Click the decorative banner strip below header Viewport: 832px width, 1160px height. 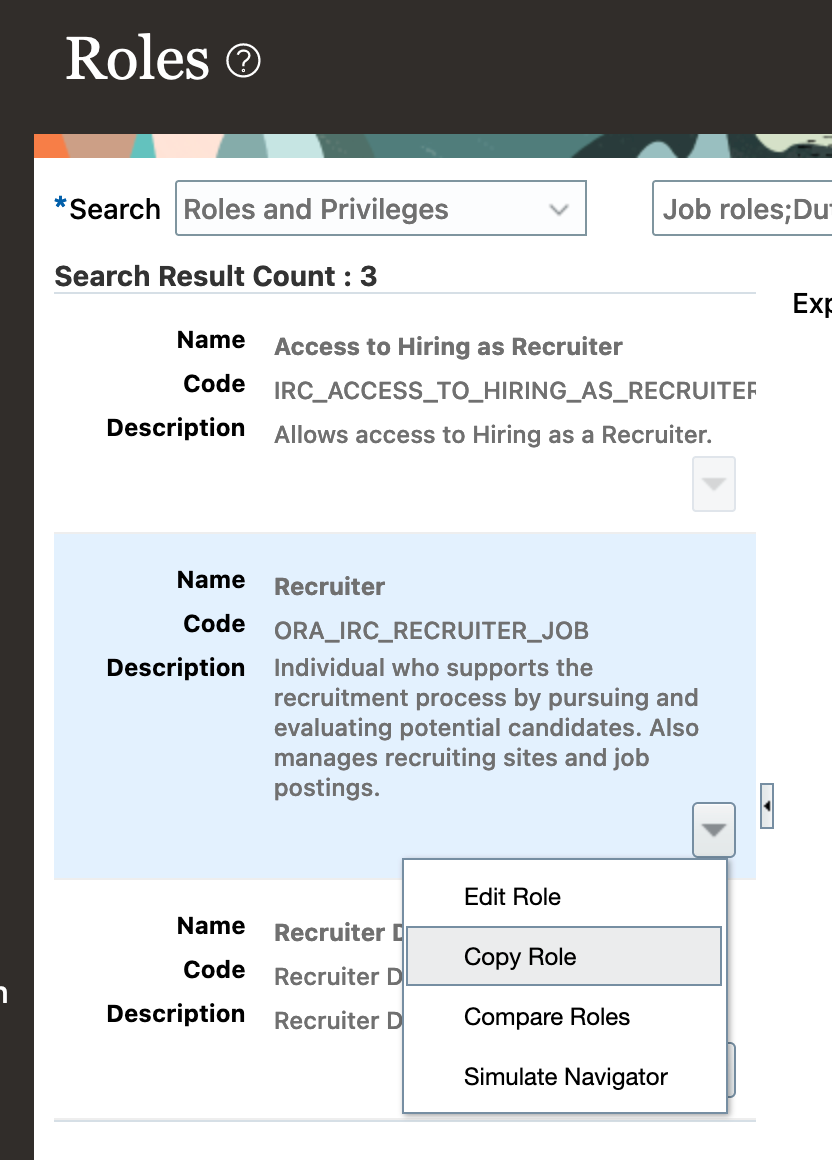click(x=433, y=146)
